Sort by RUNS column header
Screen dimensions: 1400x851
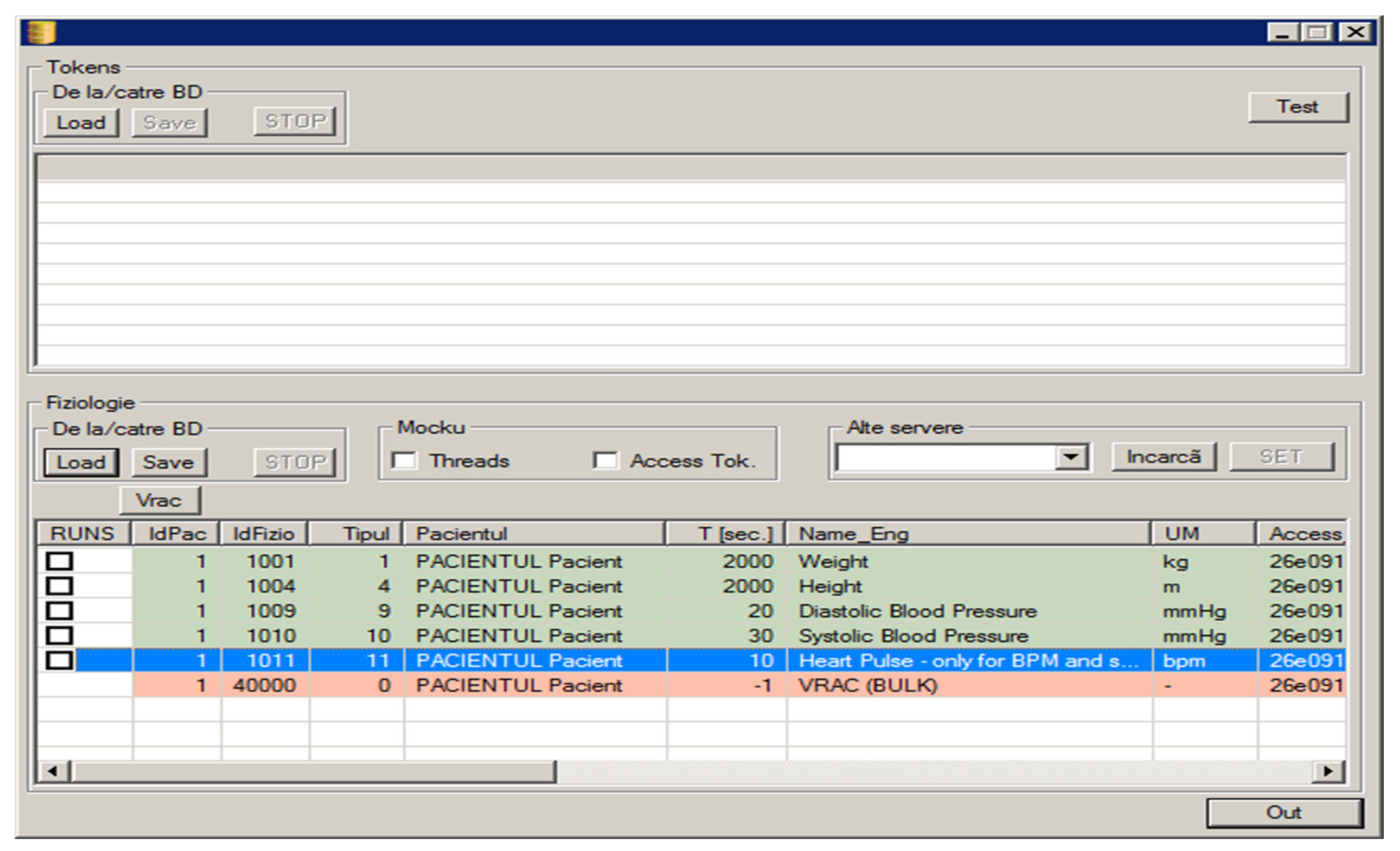pos(84,534)
